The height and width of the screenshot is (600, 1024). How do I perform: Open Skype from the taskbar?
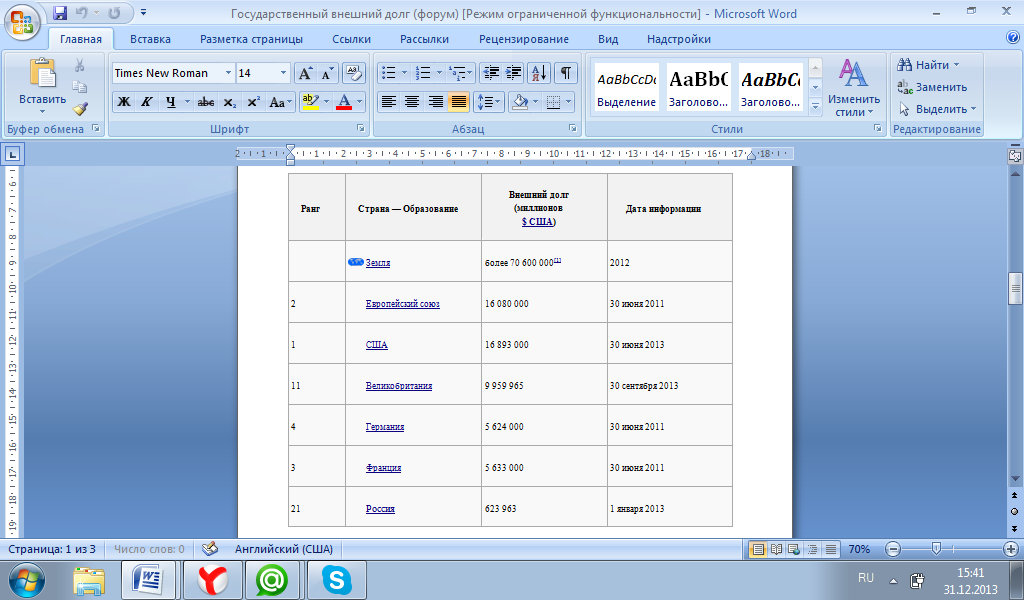tap(336, 579)
